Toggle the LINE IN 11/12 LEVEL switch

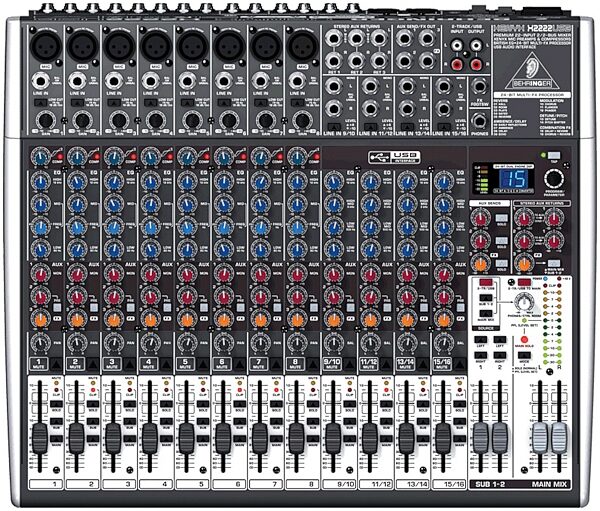[371, 126]
